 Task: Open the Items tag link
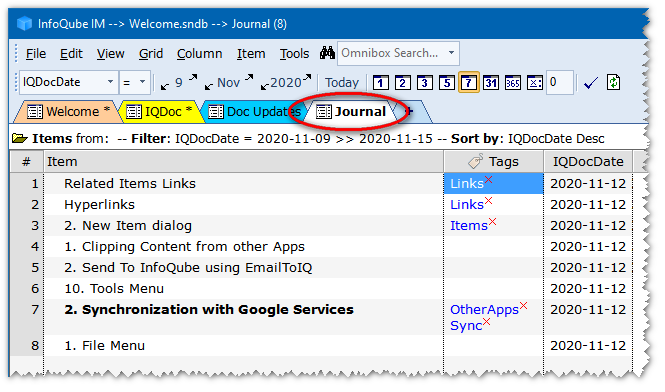pos(469,226)
